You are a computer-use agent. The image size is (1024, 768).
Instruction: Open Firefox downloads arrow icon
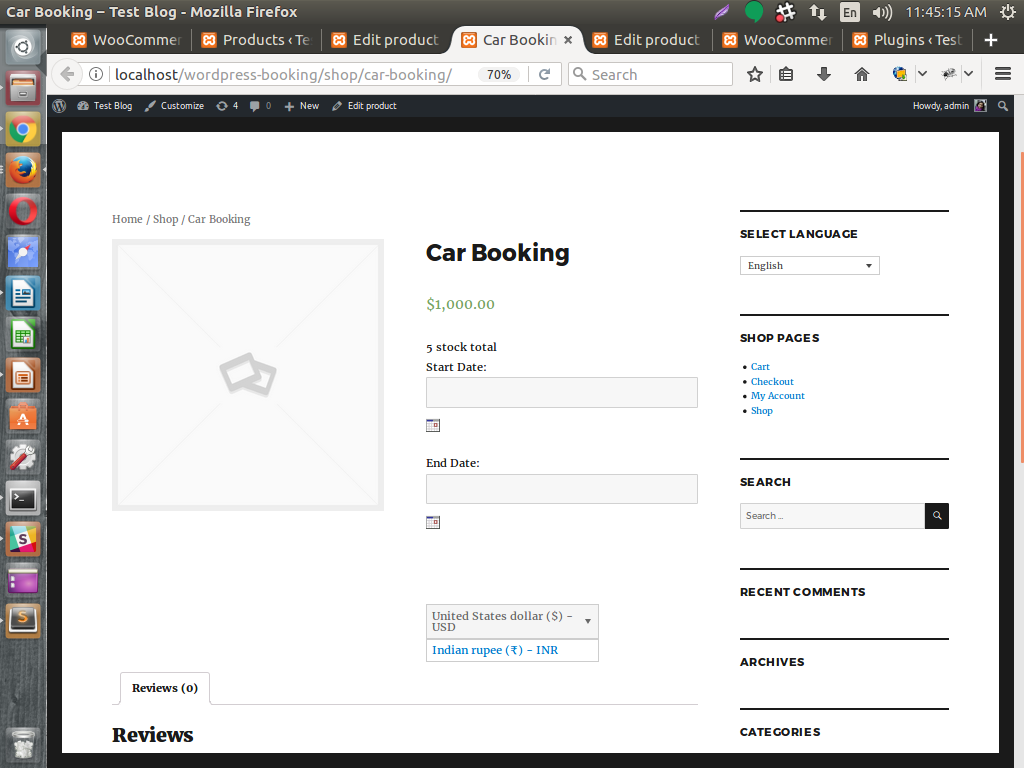824,74
